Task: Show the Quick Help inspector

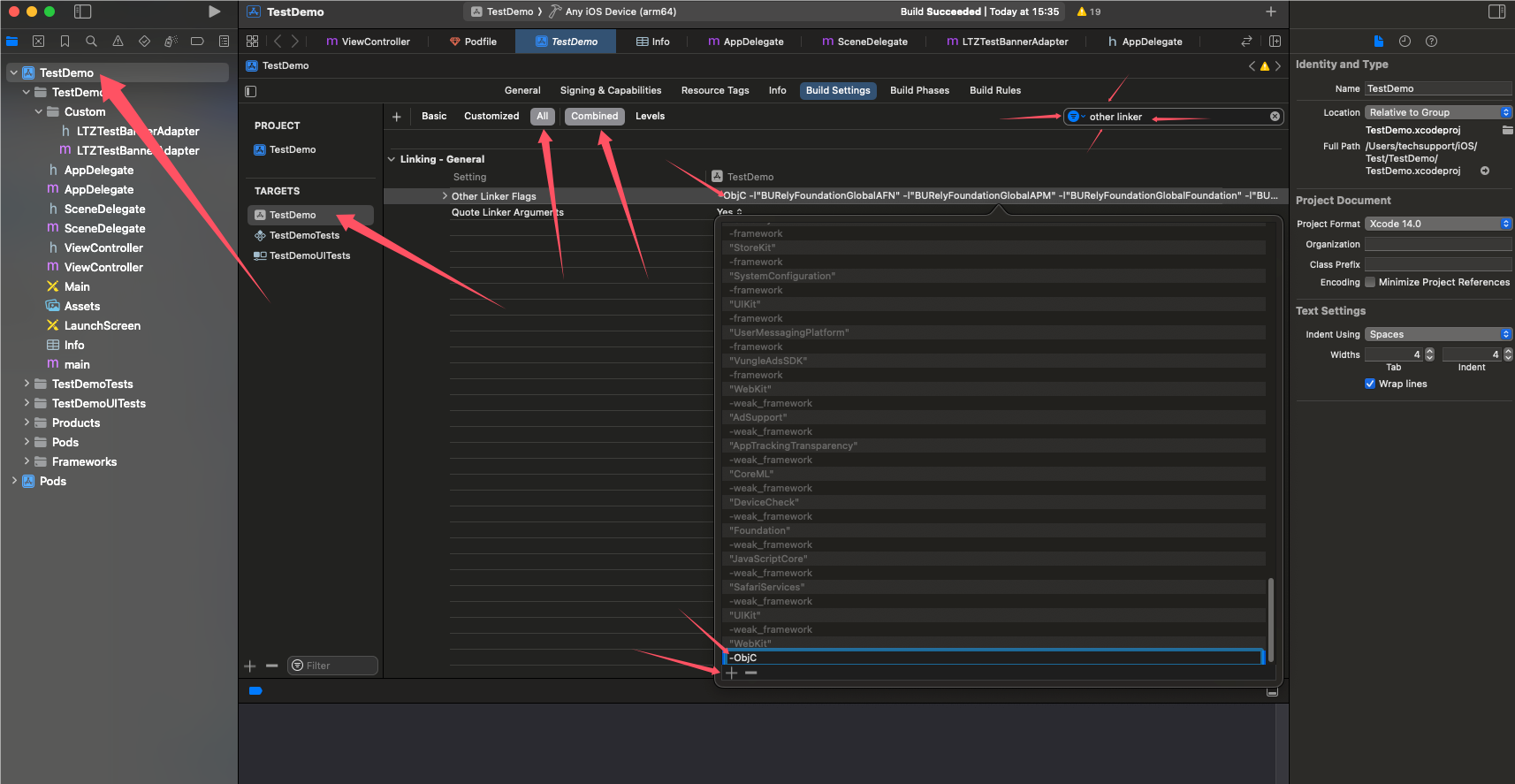Action: coord(1431,41)
